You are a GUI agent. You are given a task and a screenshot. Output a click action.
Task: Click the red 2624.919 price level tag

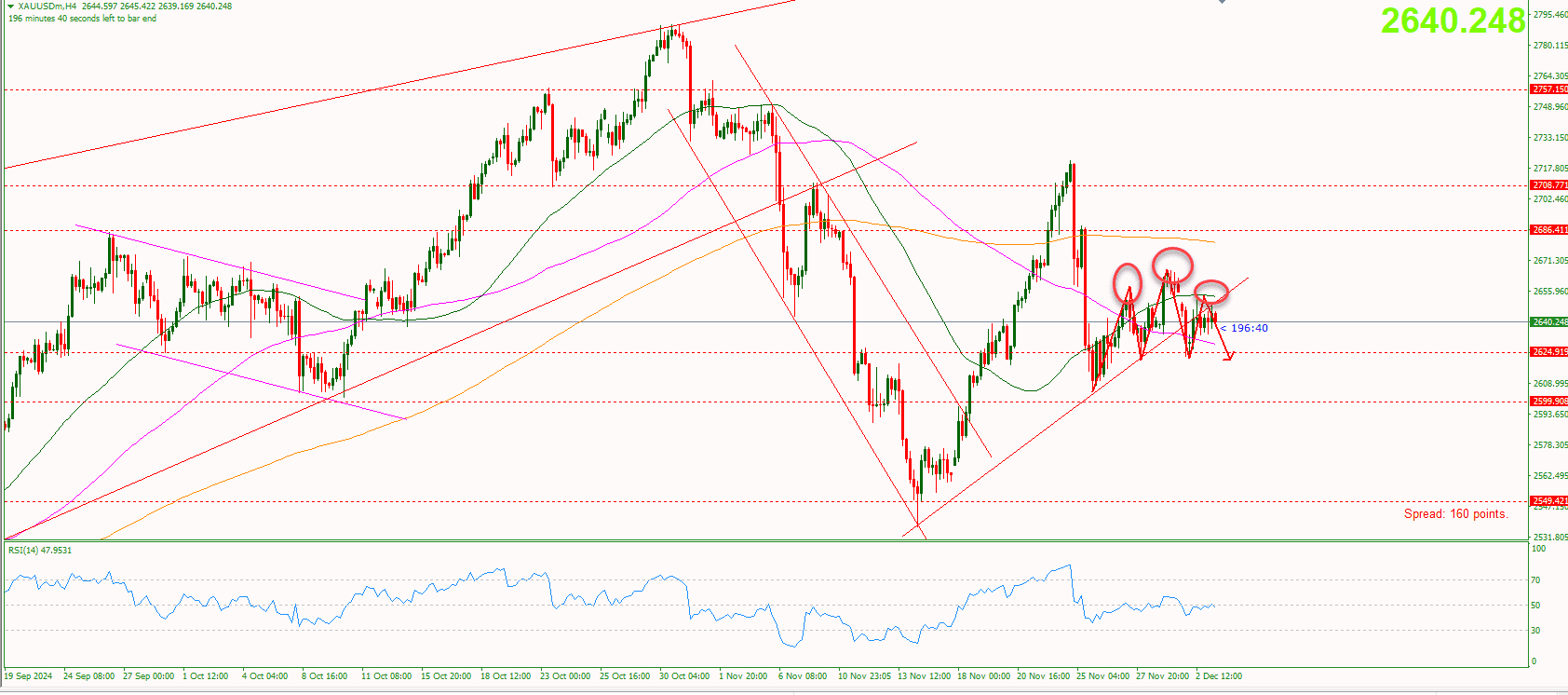click(x=1549, y=352)
